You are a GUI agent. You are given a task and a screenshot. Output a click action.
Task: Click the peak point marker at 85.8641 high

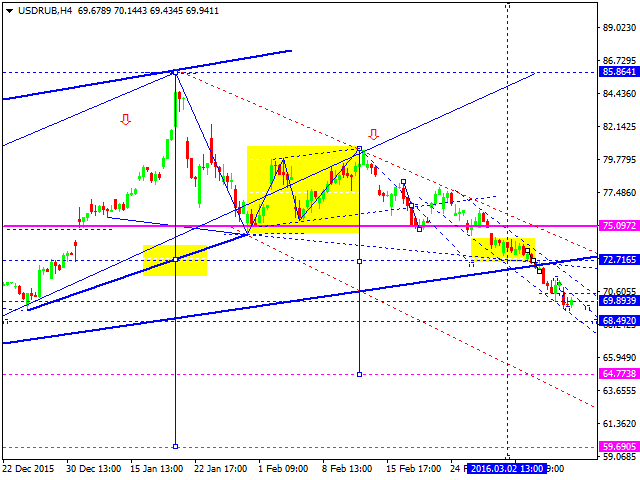(176, 72)
